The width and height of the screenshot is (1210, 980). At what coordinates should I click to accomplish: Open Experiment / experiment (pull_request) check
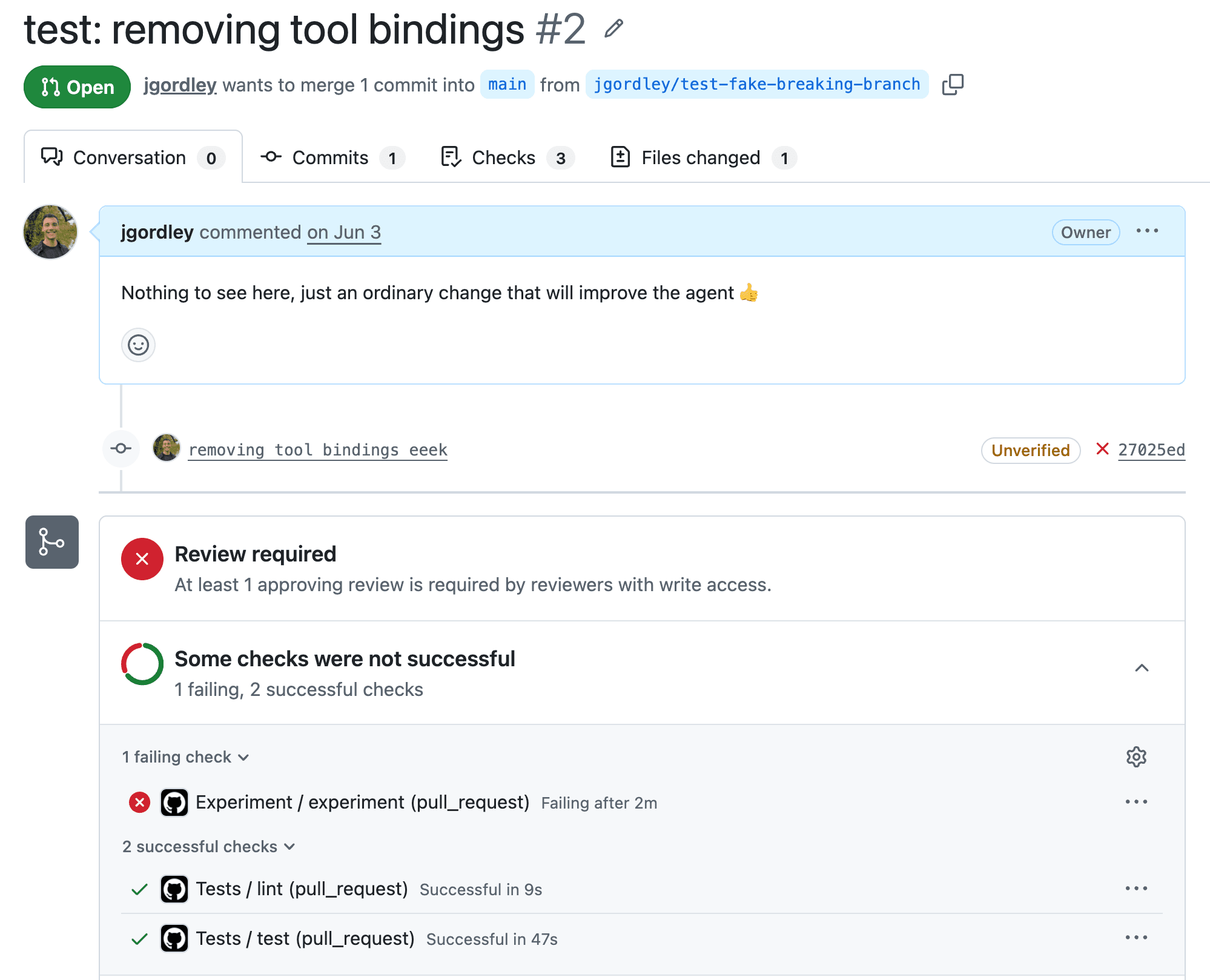pos(363,803)
